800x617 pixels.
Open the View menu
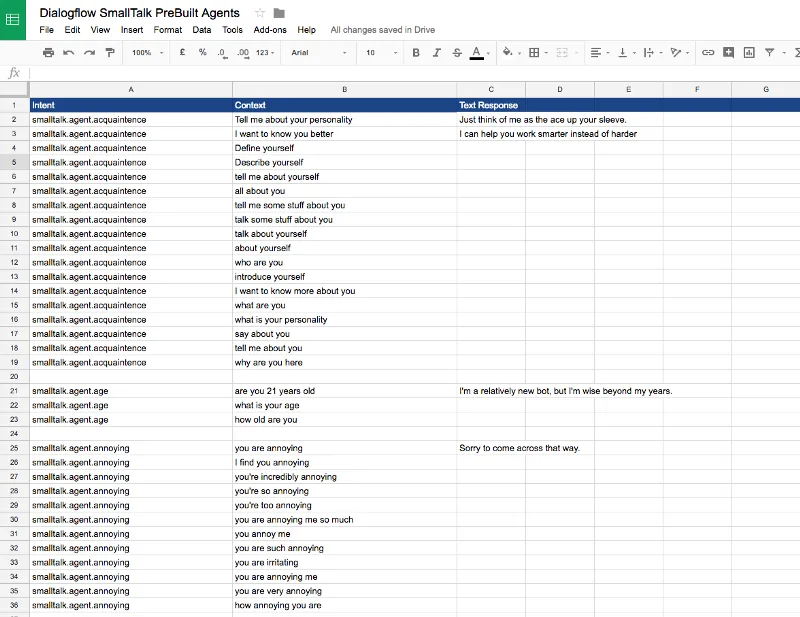[x=100, y=30]
